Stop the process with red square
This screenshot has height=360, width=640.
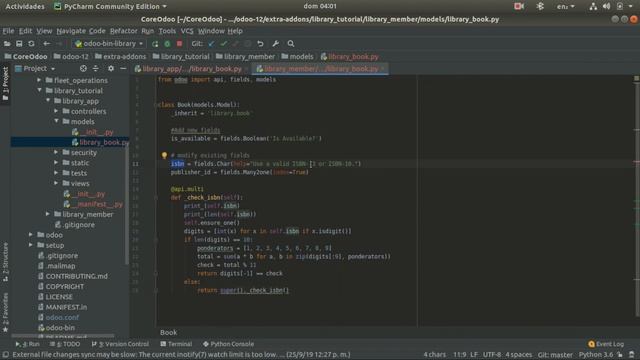pos(179,43)
